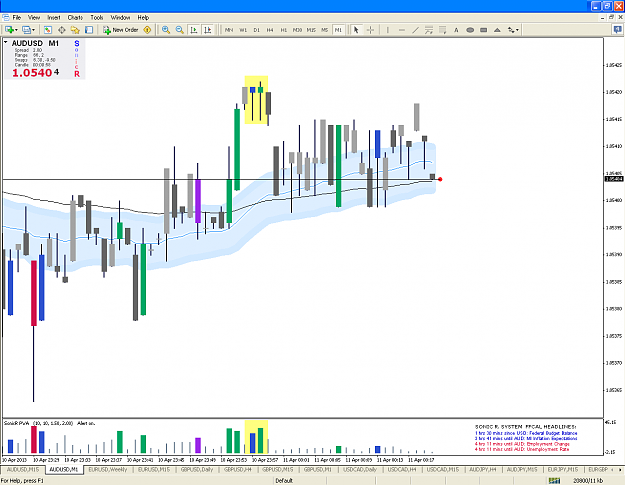Zoom in on the chart
The image size is (625, 485).
(166, 30)
